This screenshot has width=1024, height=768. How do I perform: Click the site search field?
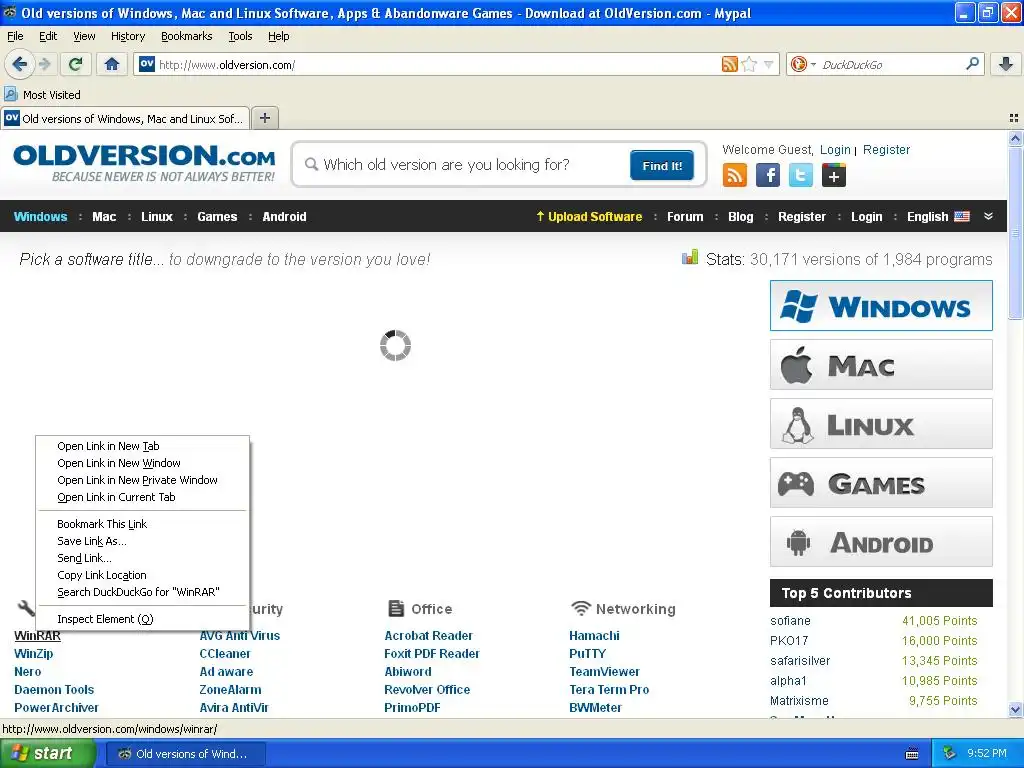(467, 165)
